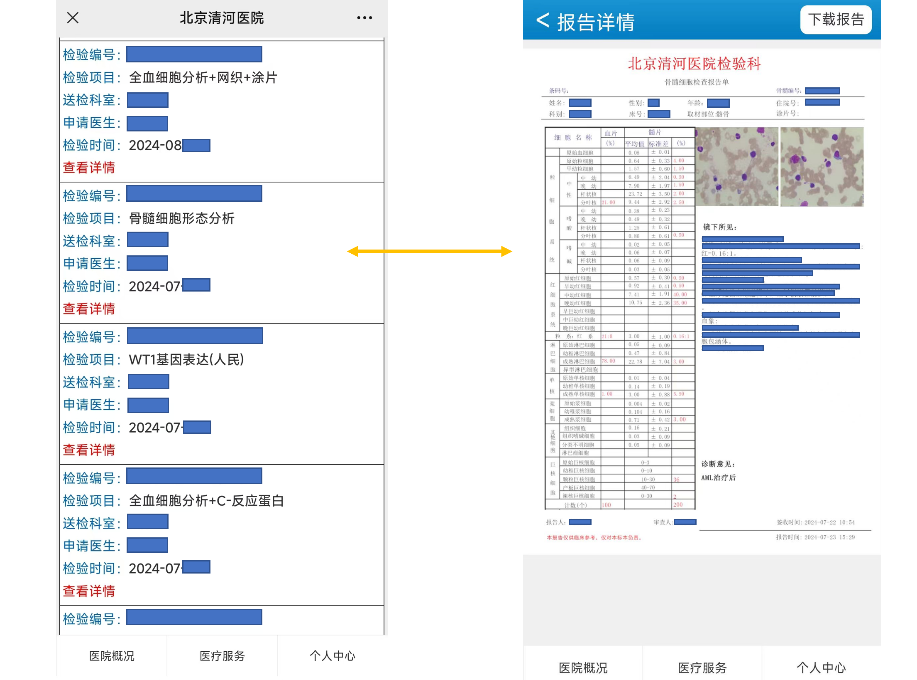The width and height of the screenshot is (917, 680).
Task: Select 个人中心 tab in left panel
Action: coord(332,657)
